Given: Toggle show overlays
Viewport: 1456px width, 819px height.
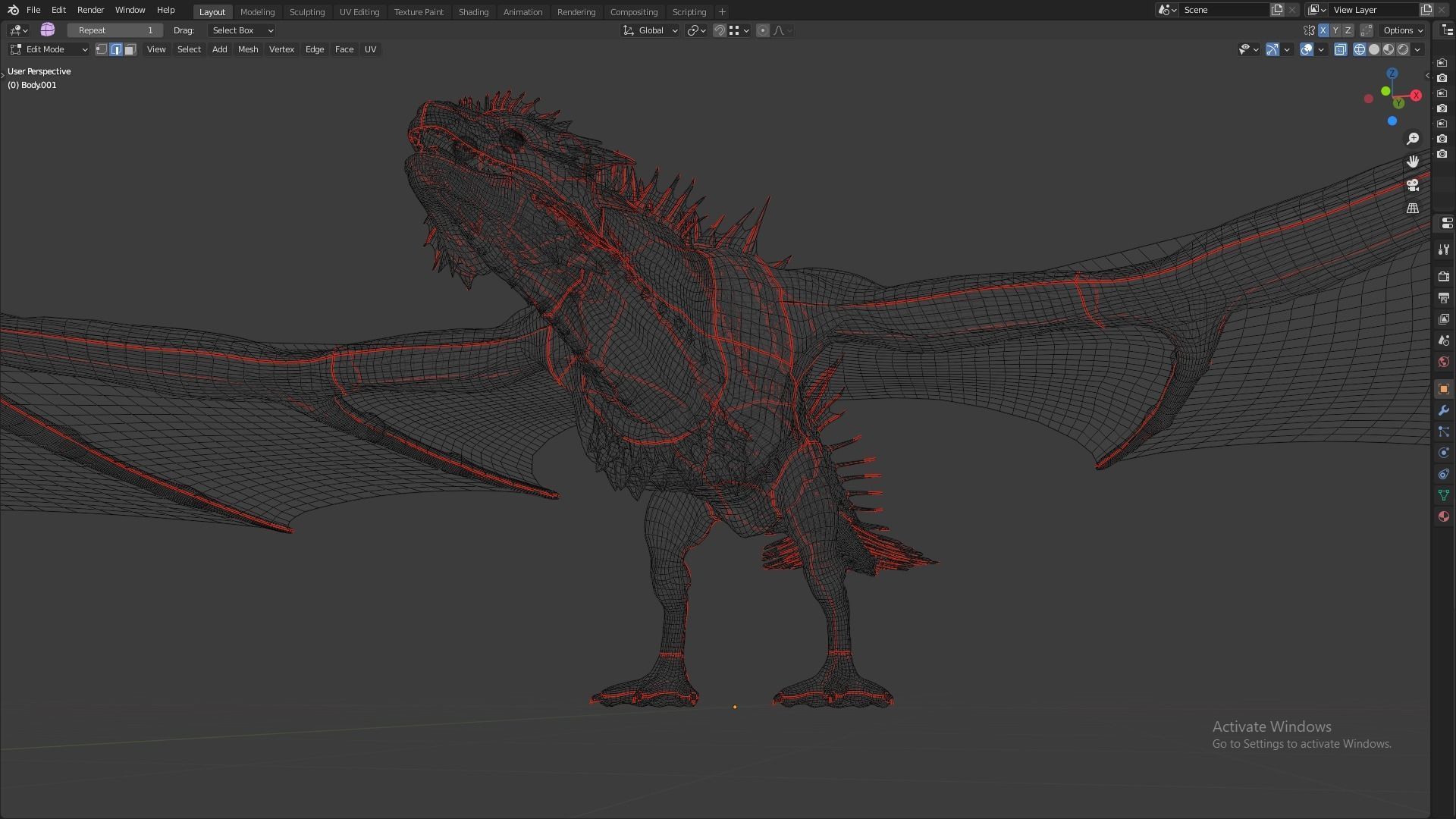Looking at the screenshot, I should tap(1307, 49).
